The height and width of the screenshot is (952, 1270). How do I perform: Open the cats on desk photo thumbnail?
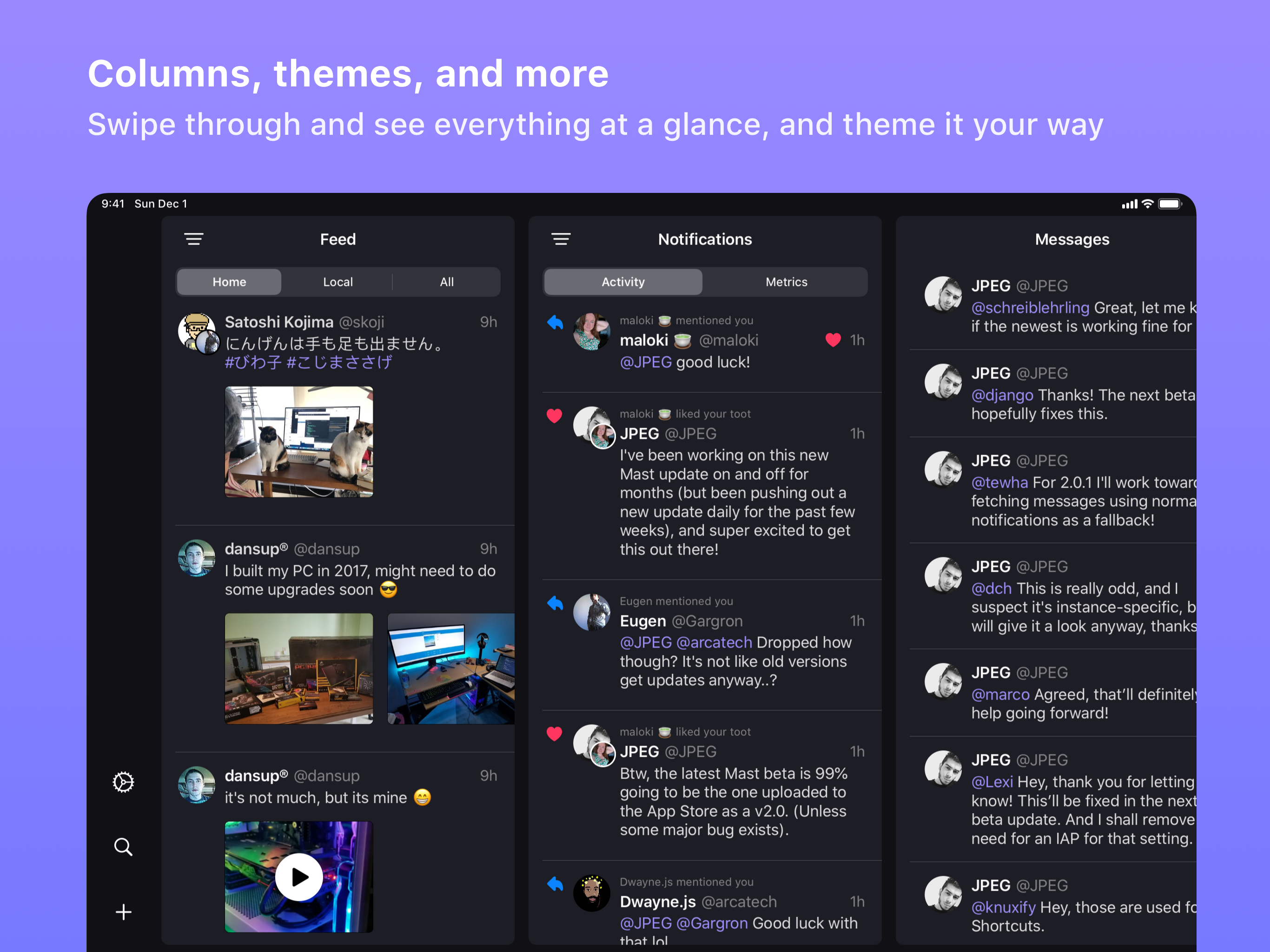298,442
